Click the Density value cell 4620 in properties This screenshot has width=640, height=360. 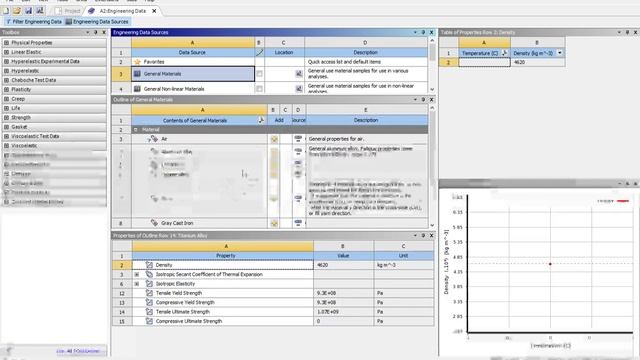click(344, 265)
